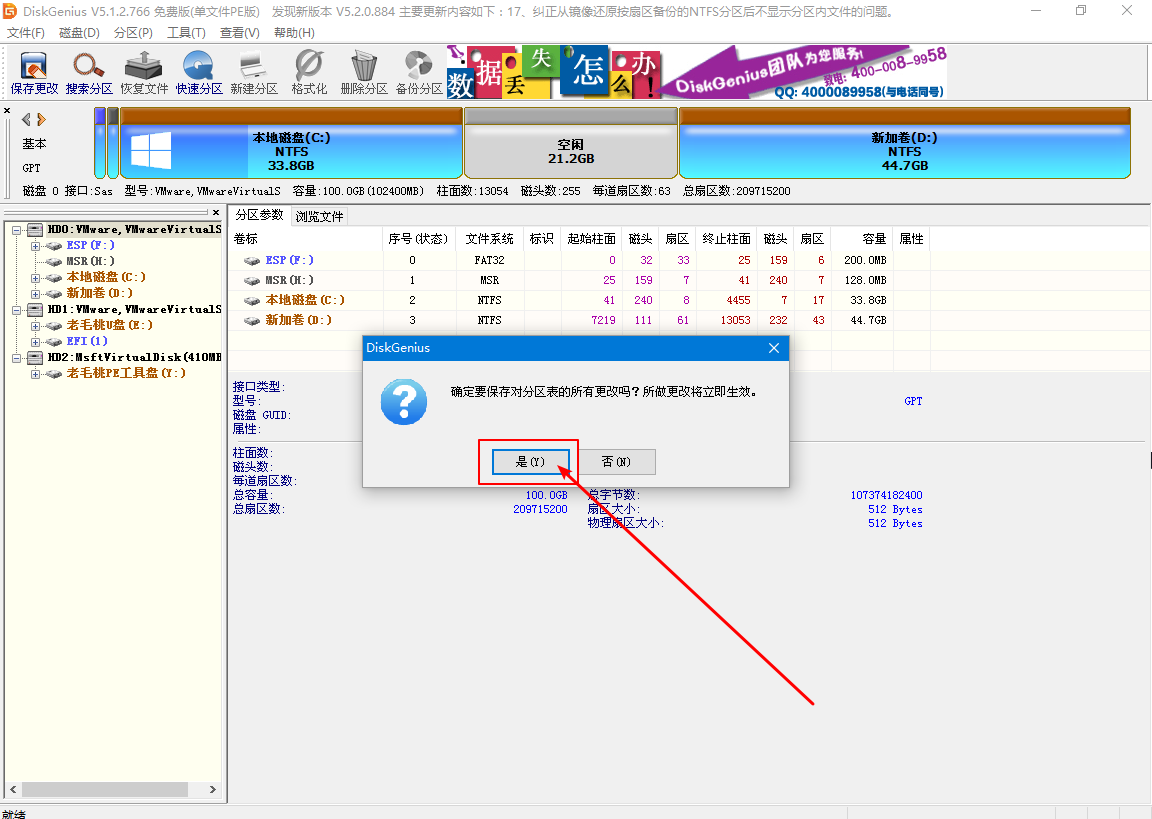1152x819 pixels.
Task: Click the 容量 column header
Action: pos(861,239)
